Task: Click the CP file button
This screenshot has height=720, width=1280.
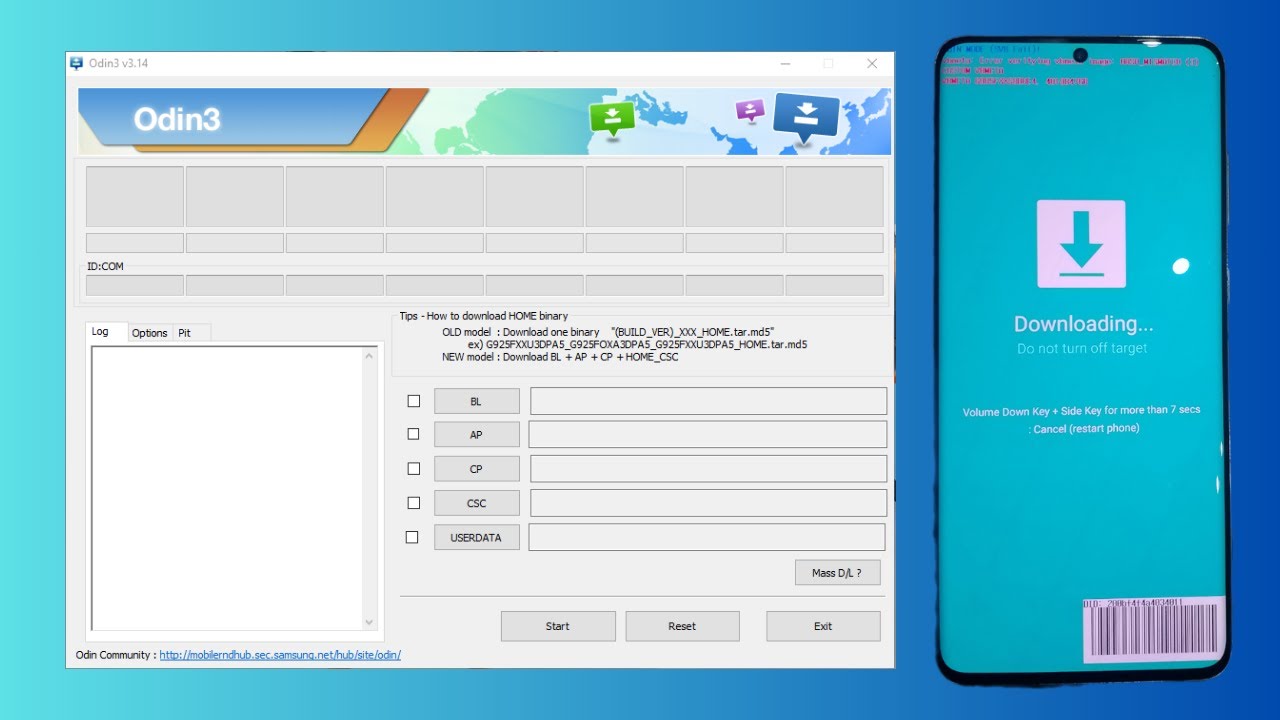Action: coord(476,469)
